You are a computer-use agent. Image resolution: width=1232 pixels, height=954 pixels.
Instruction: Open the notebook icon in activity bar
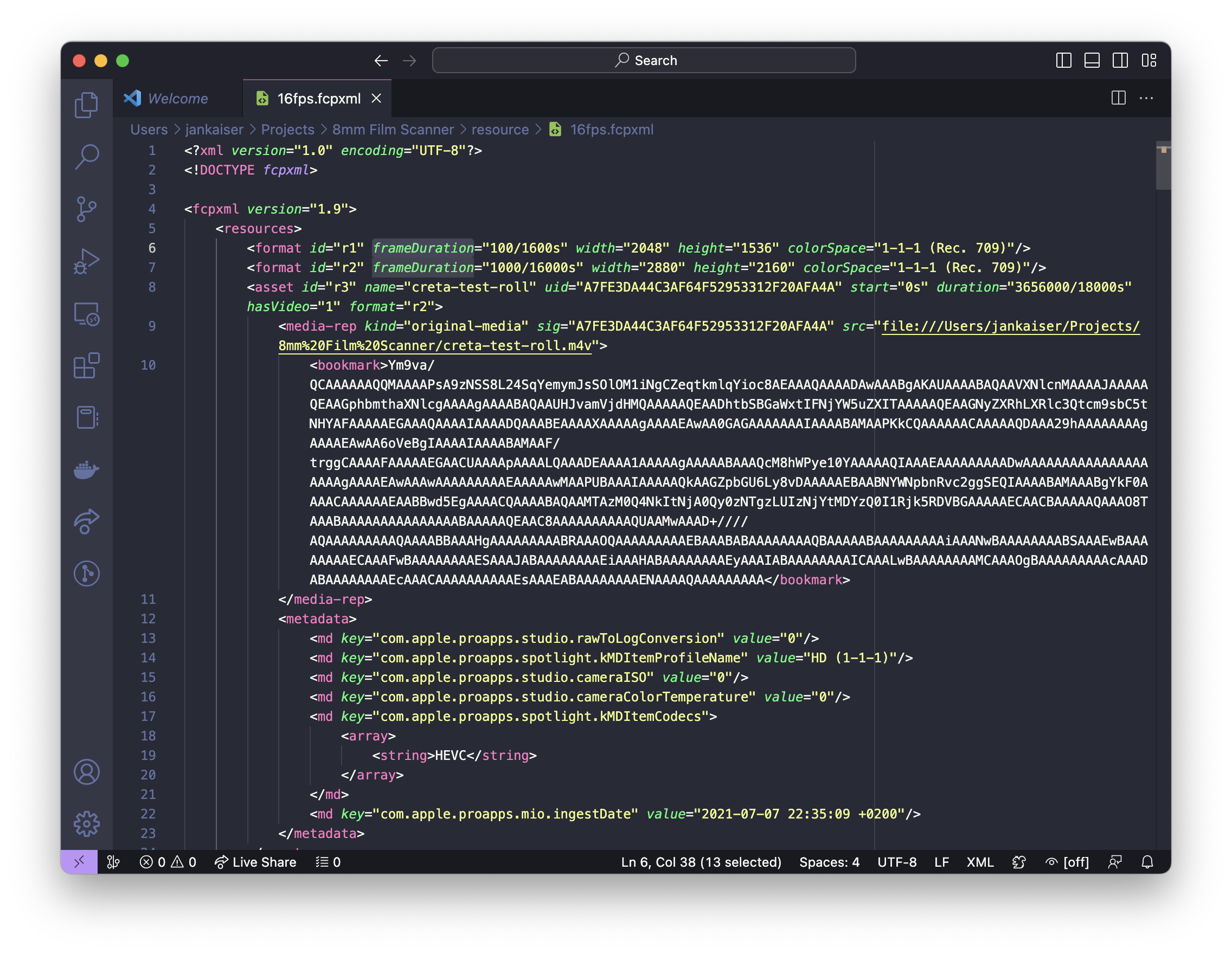(x=86, y=418)
